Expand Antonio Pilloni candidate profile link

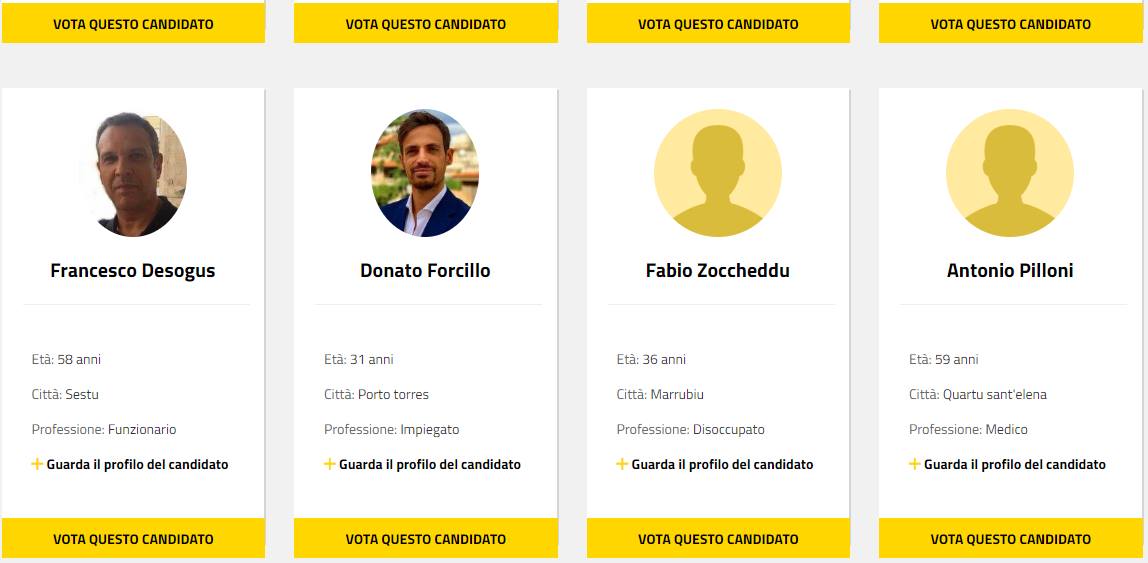click(1014, 464)
